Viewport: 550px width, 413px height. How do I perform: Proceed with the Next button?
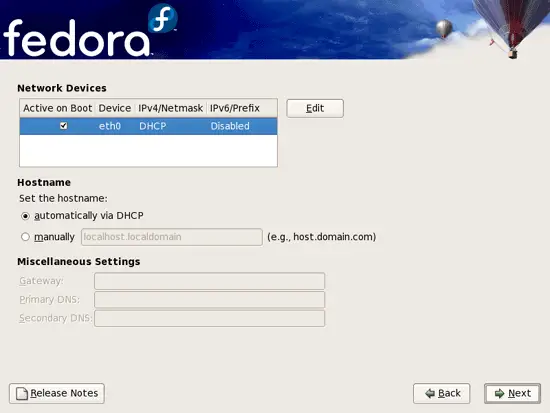tap(512, 393)
